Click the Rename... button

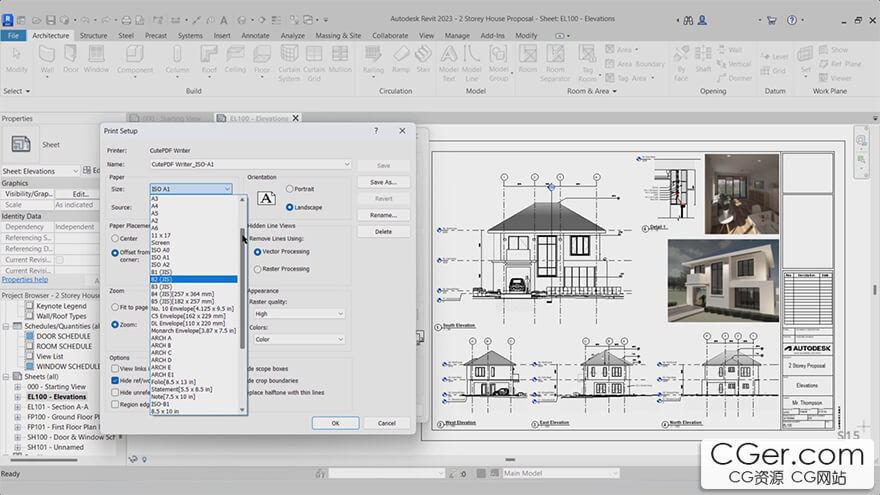tap(383, 216)
